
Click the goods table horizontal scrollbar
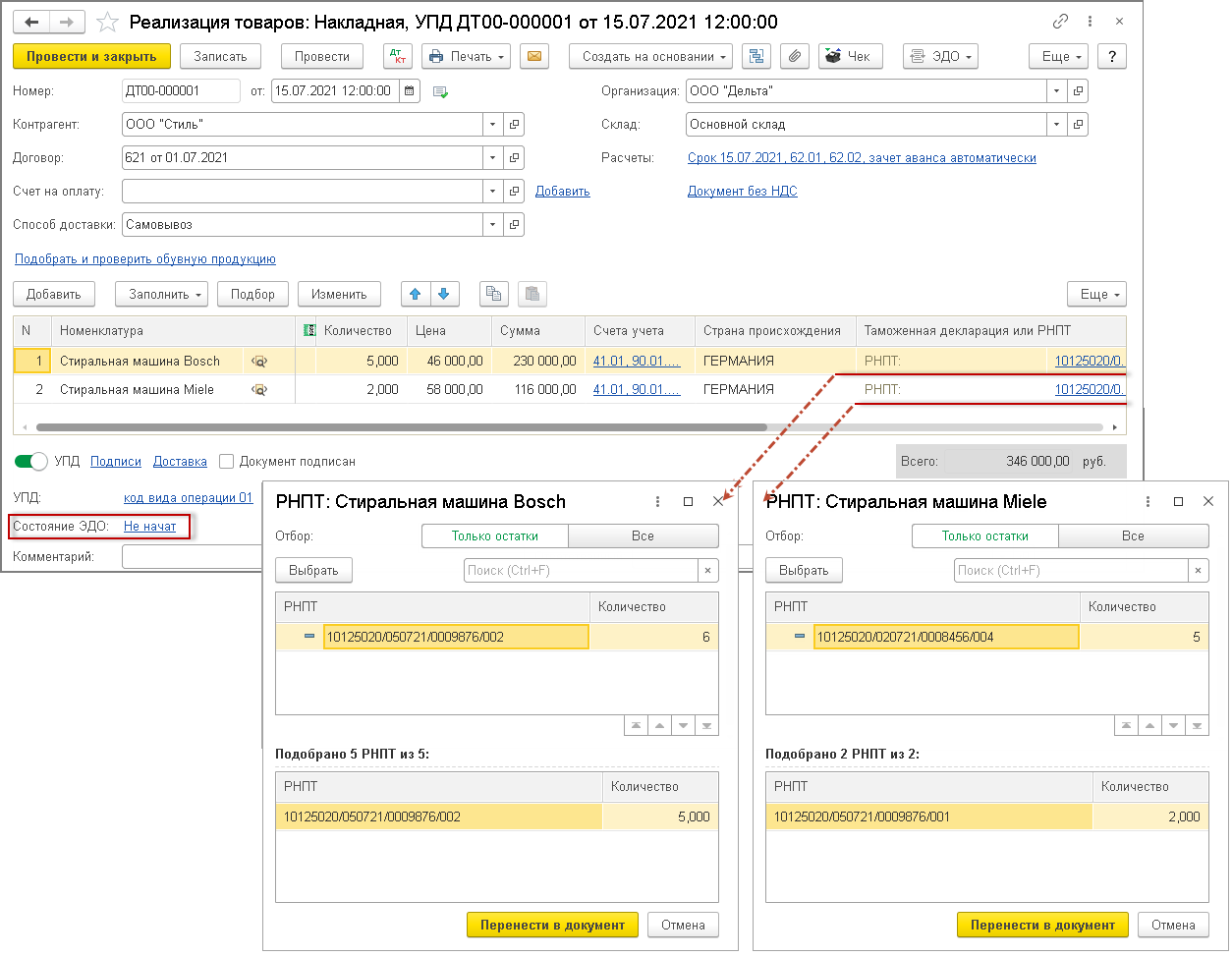(401, 427)
